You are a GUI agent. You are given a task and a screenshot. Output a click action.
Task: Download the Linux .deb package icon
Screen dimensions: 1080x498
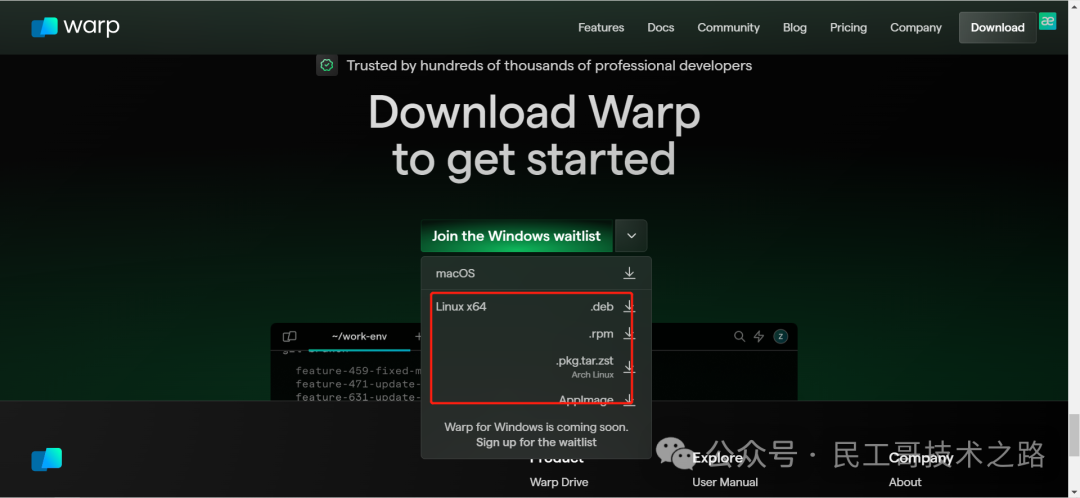point(629,307)
